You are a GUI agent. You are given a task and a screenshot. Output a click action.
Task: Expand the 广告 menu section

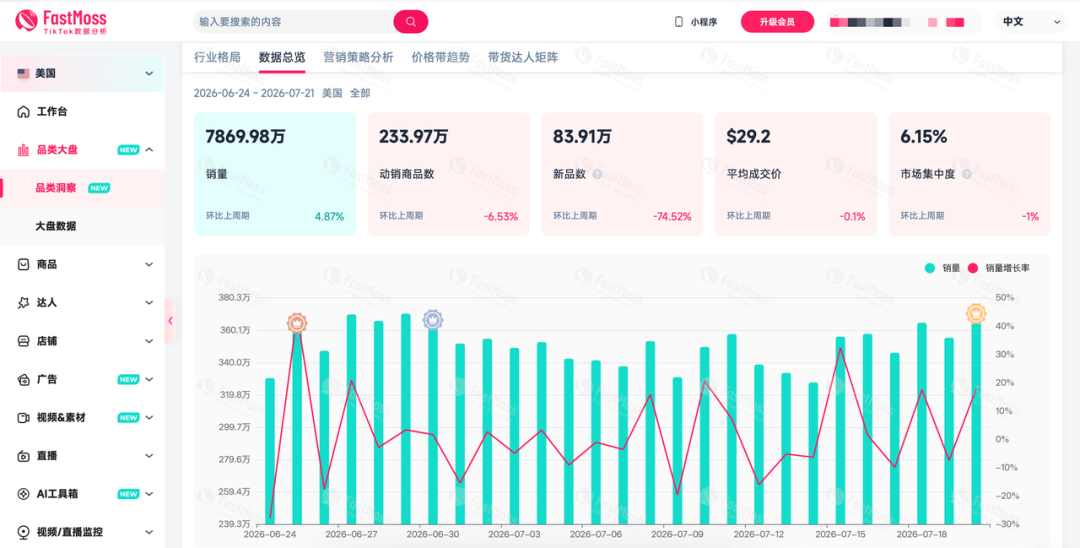point(149,379)
